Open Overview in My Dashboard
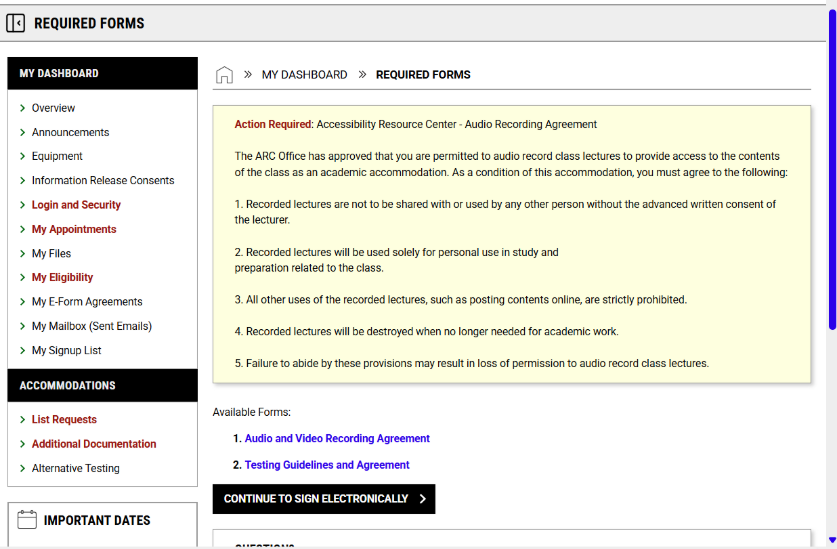The image size is (837, 549). (x=53, y=108)
